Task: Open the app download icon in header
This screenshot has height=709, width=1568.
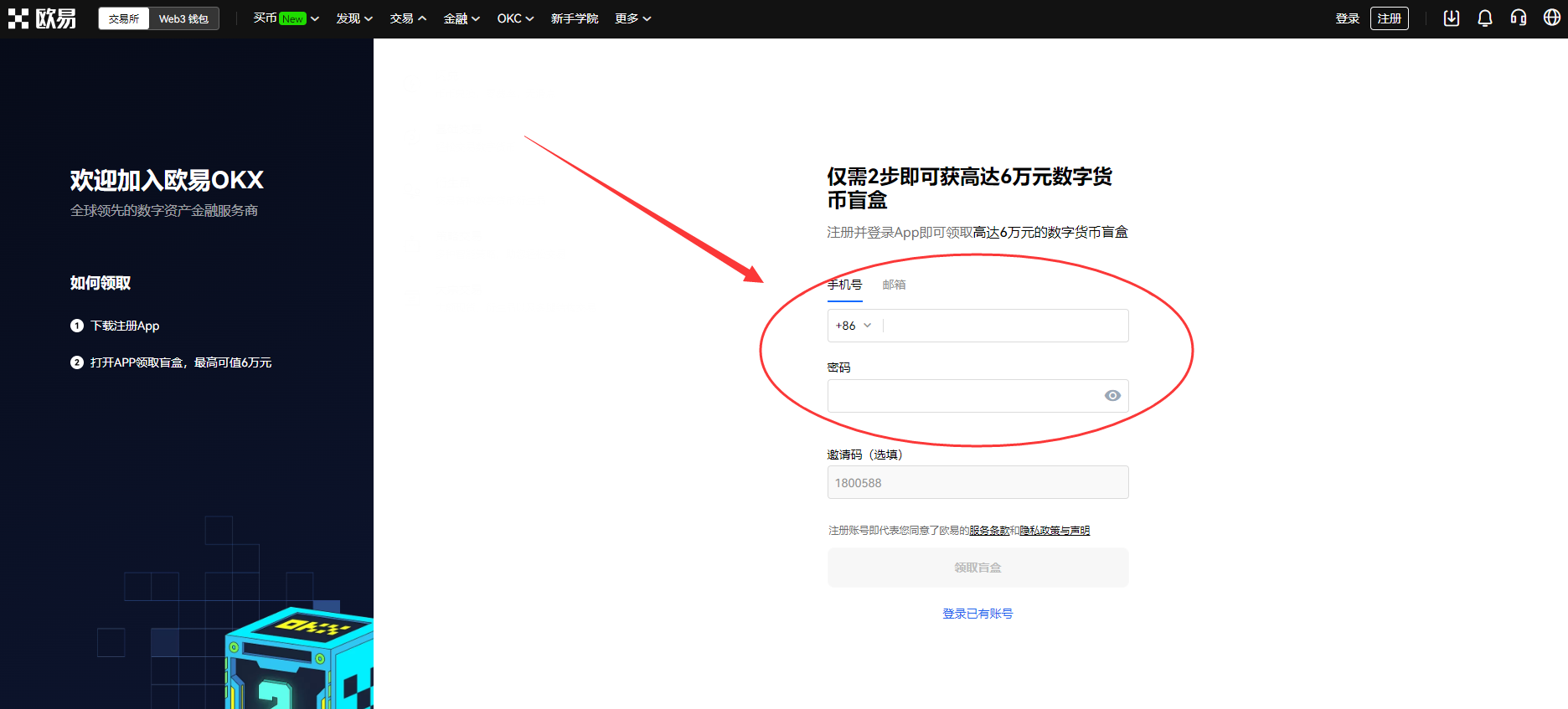Action: (x=1452, y=18)
